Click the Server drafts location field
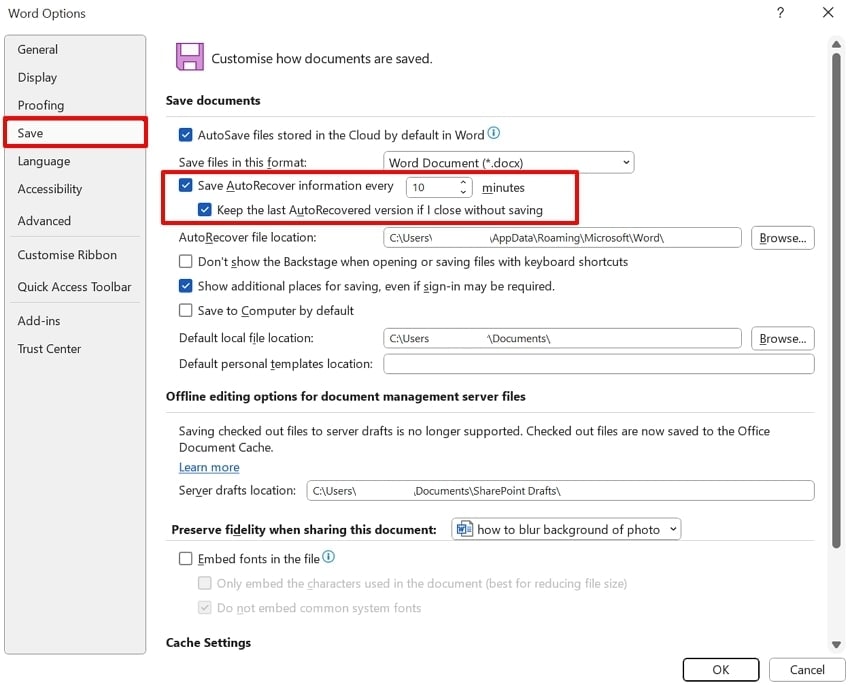 pos(560,490)
